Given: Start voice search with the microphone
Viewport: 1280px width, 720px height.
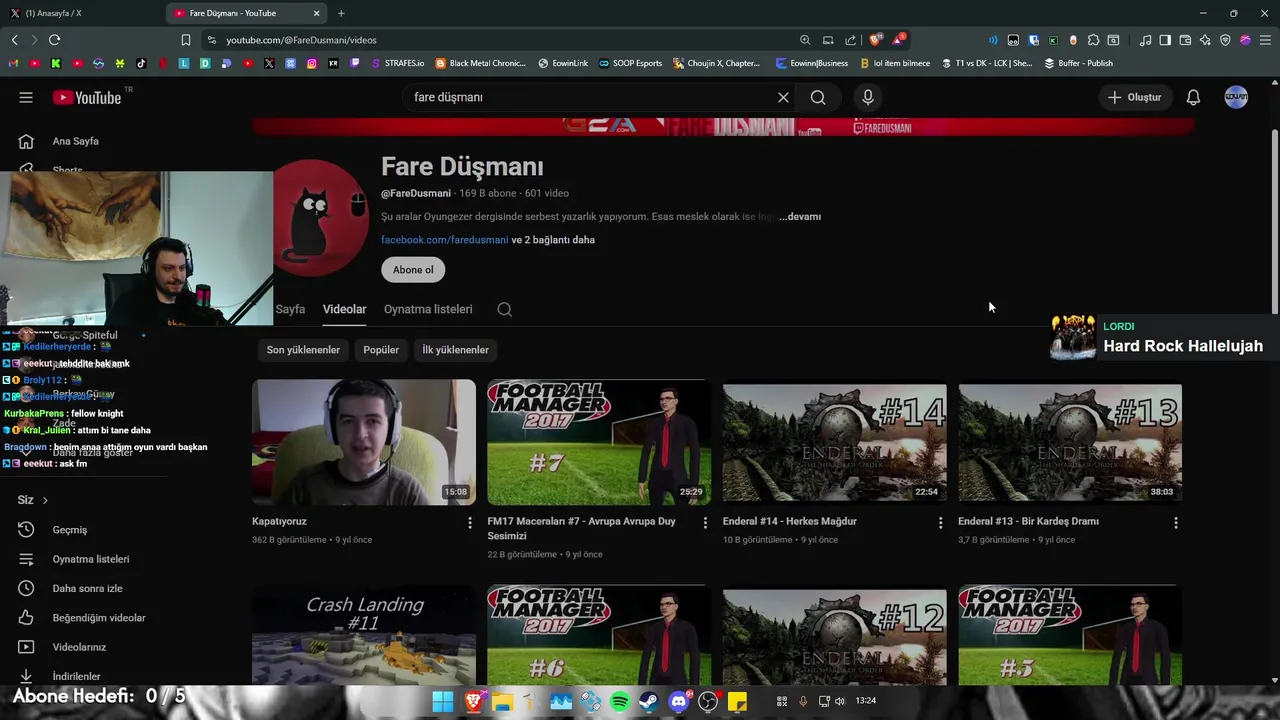Looking at the screenshot, I should coord(868,97).
